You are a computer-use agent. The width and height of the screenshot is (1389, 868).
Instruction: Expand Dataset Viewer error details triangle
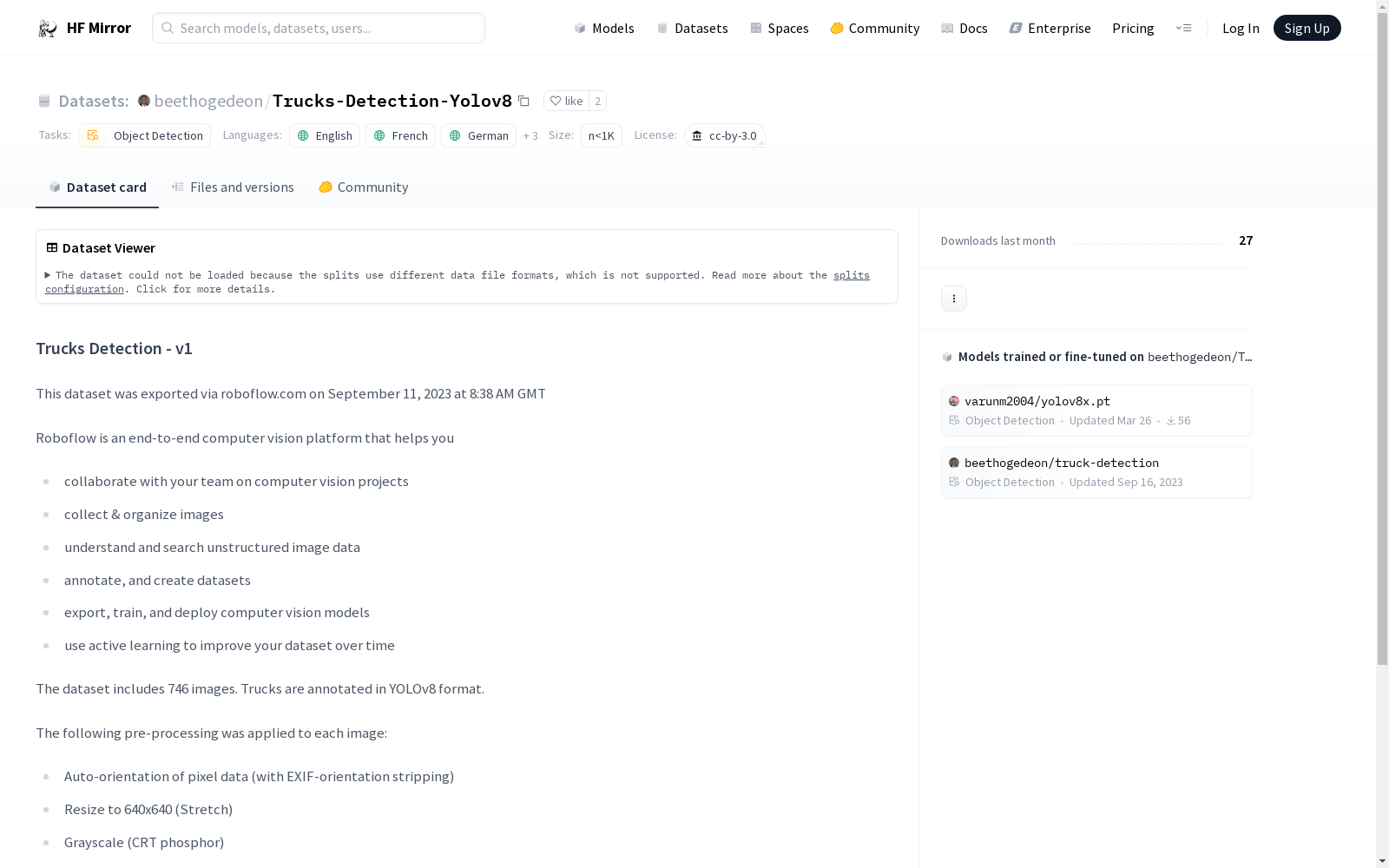48,275
